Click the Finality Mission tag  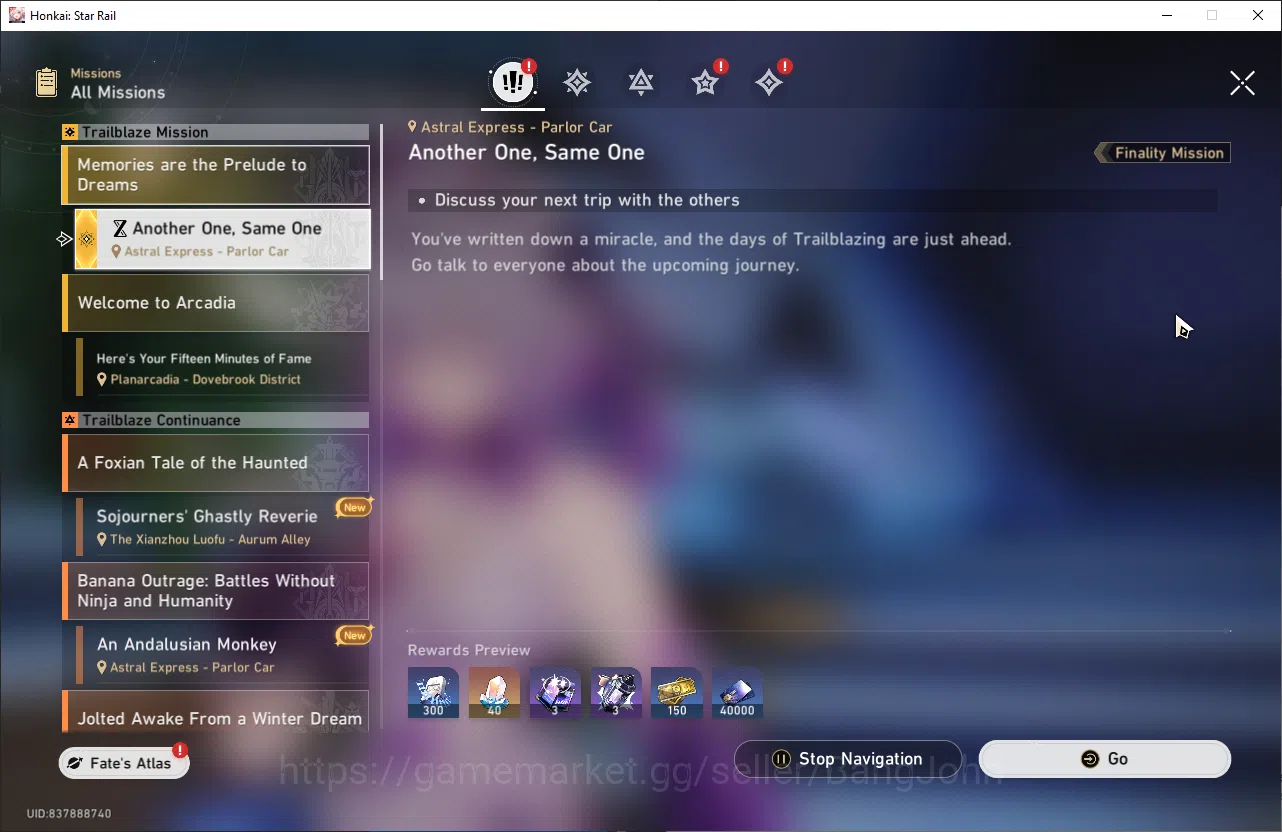click(x=1162, y=153)
